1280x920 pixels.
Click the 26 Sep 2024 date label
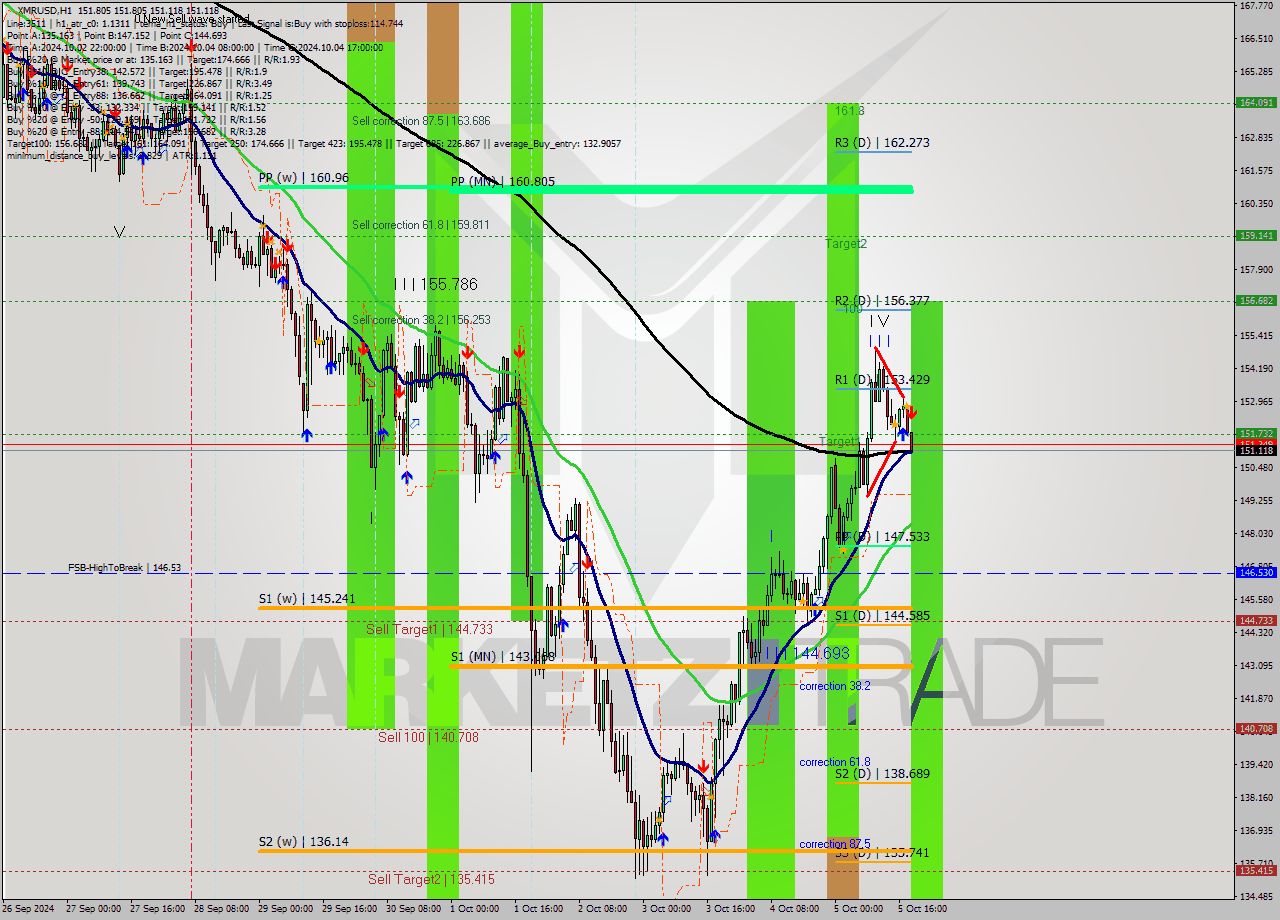point(27,909)
